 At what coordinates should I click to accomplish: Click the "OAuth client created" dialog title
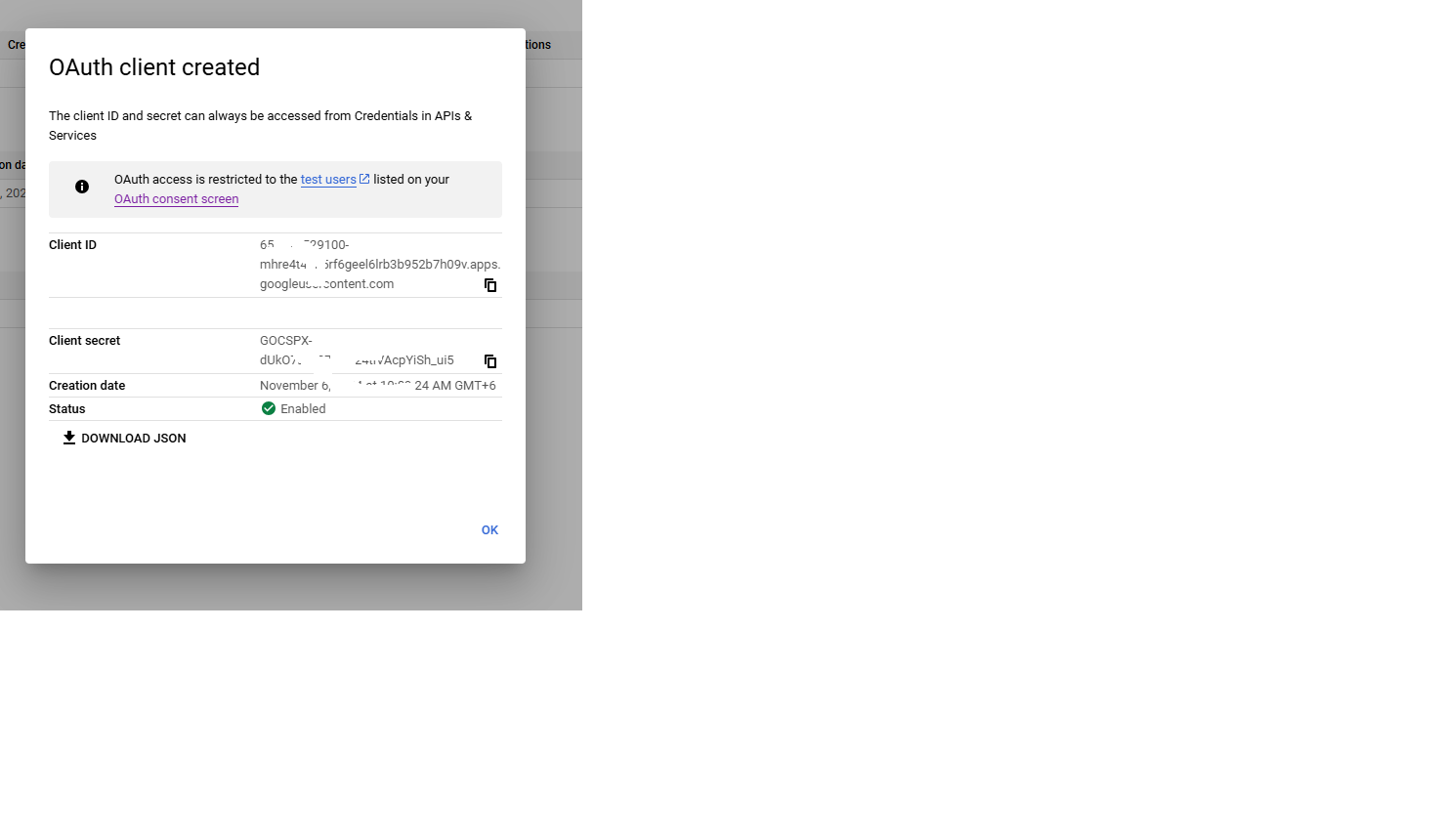click(154, 67)
